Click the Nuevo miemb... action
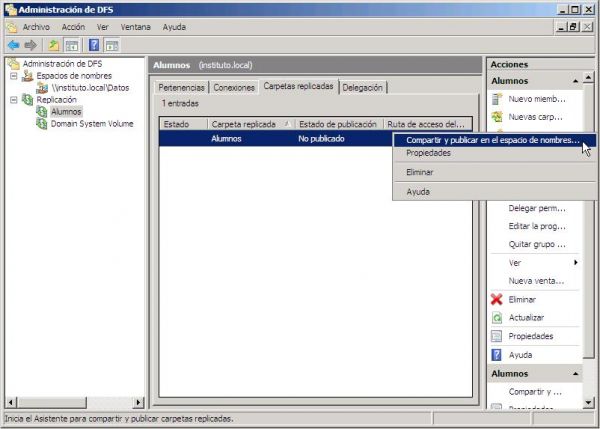 tap(537, 99)
